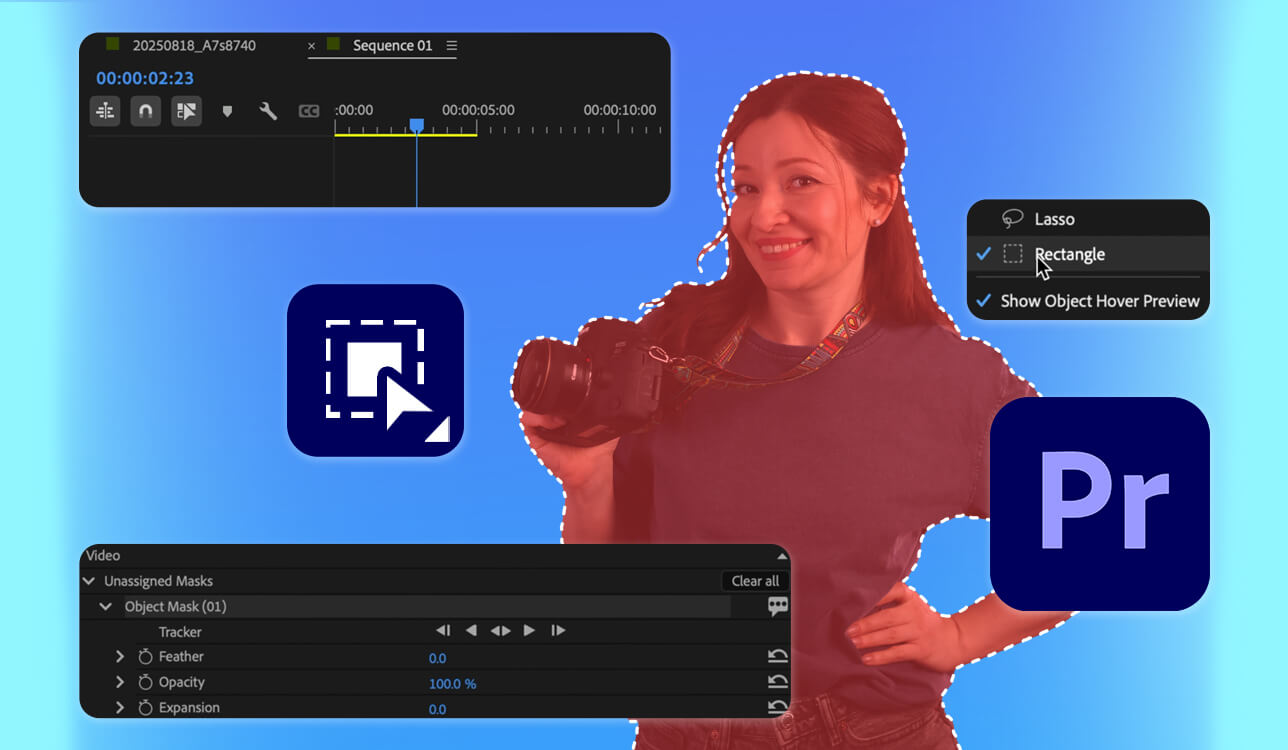Open timeline settings via the wrench icon
Viewport: 1288px width, 750px height.
click(x=268, y=111)
